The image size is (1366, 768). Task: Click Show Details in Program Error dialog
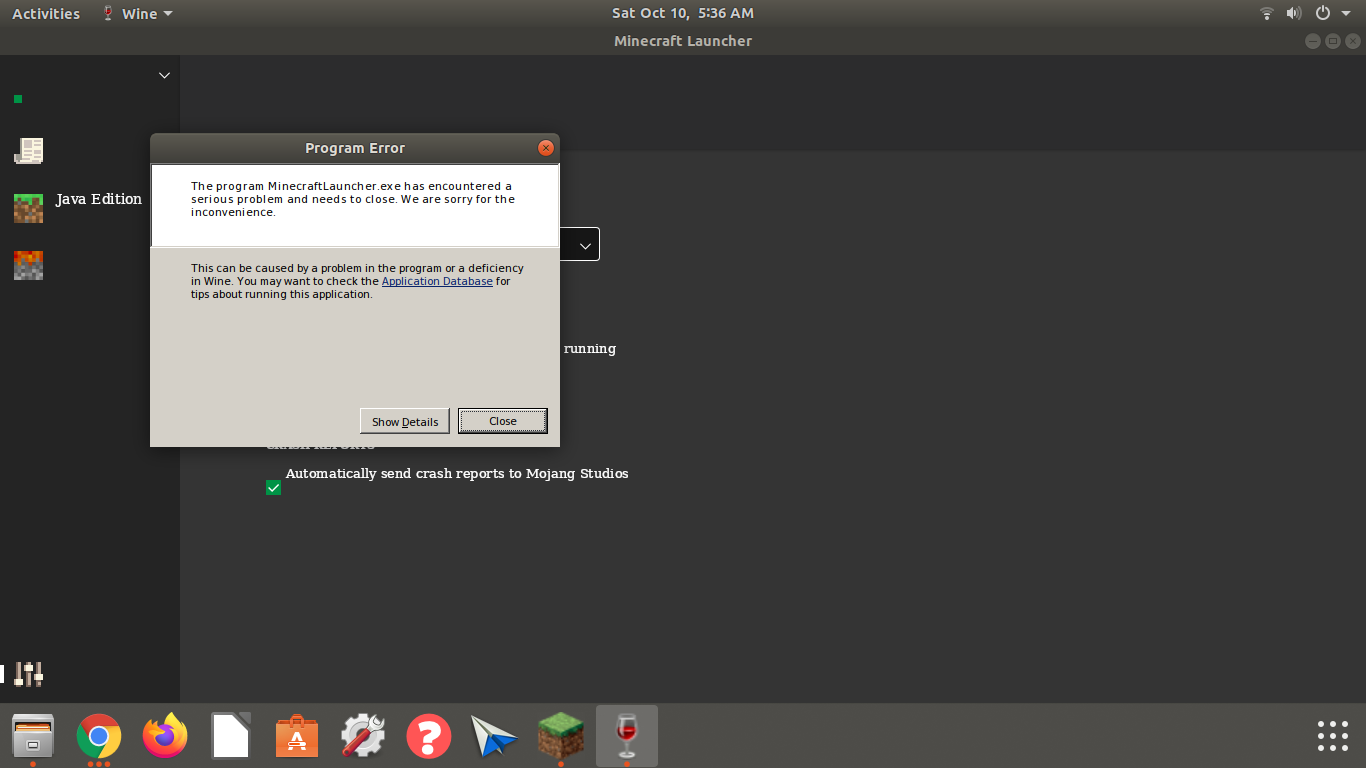pos(405,421)
